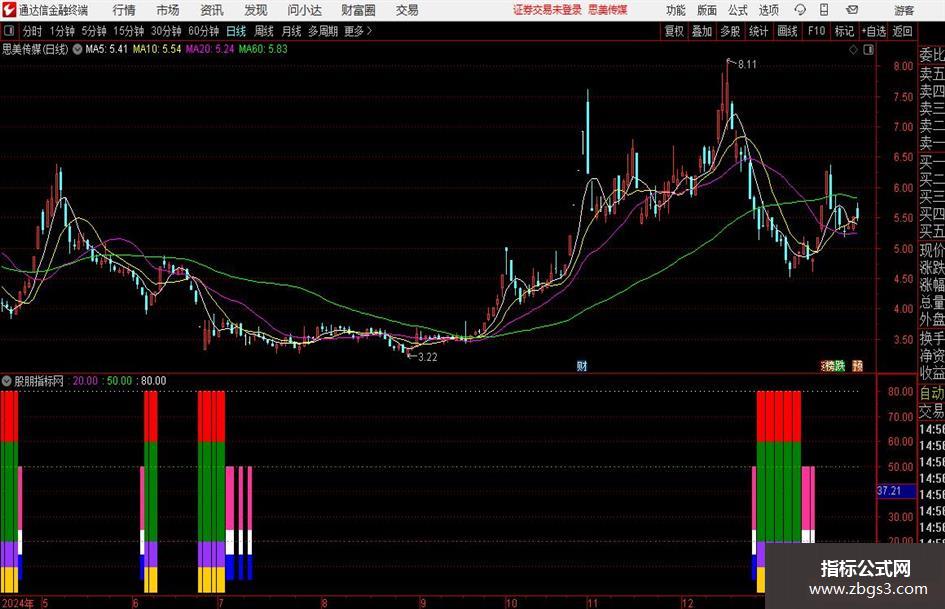Viewport: 945px width, 609px height.
Task: Switch to the 60分钟 period tab
Action: pos(204,31)
